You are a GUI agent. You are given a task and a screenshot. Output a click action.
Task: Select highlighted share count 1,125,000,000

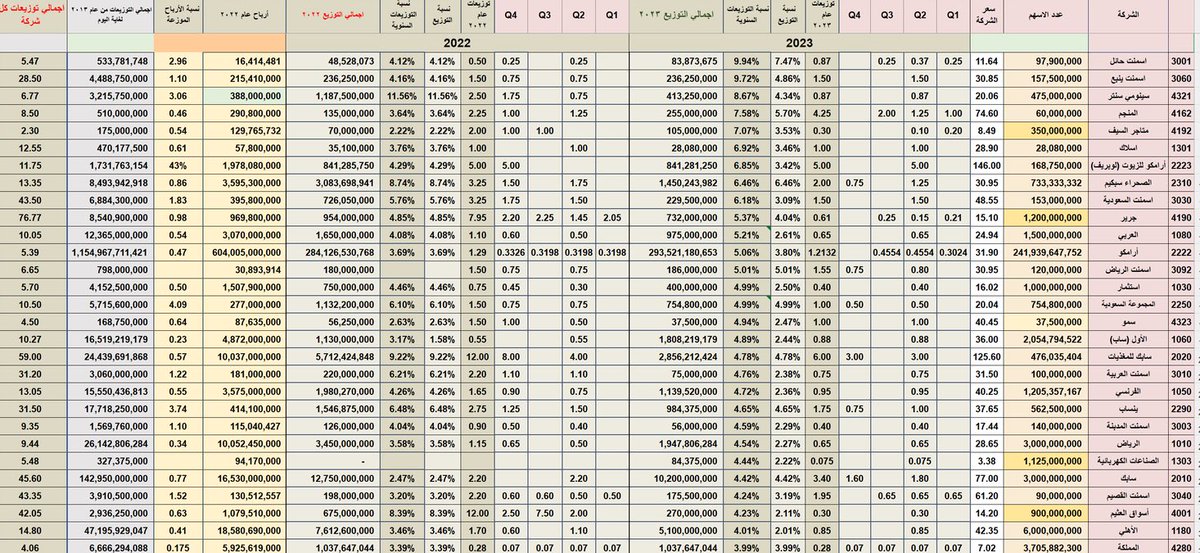(1046, 462)
